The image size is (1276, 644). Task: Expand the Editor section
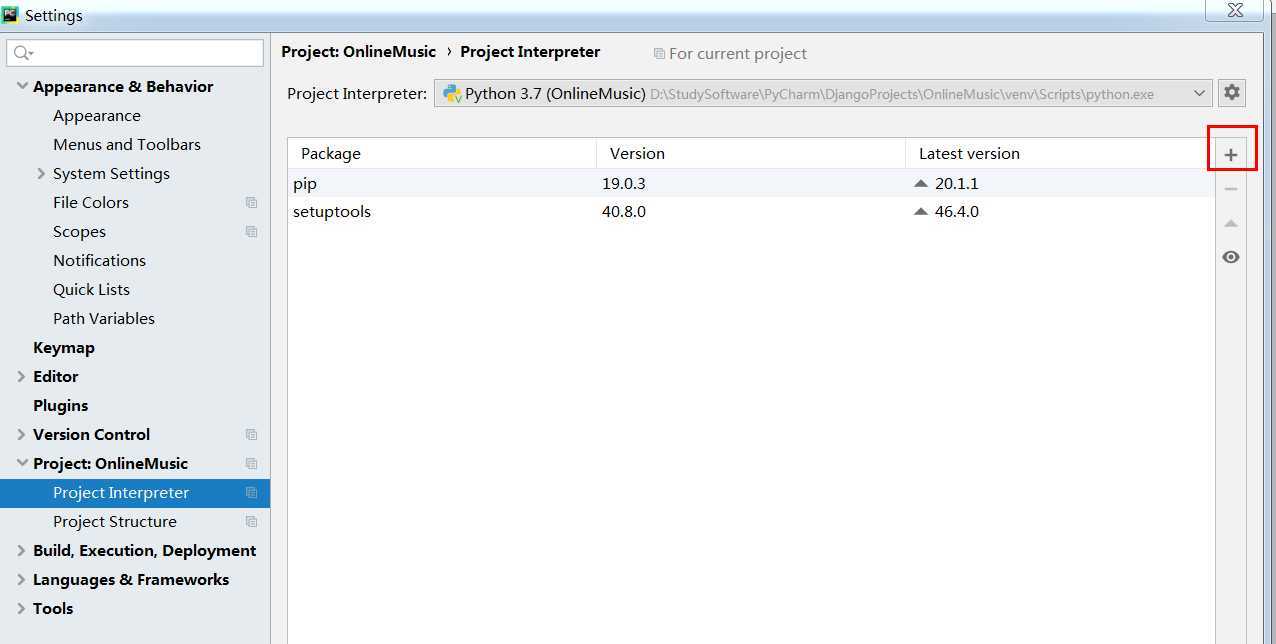pos(22,376)
